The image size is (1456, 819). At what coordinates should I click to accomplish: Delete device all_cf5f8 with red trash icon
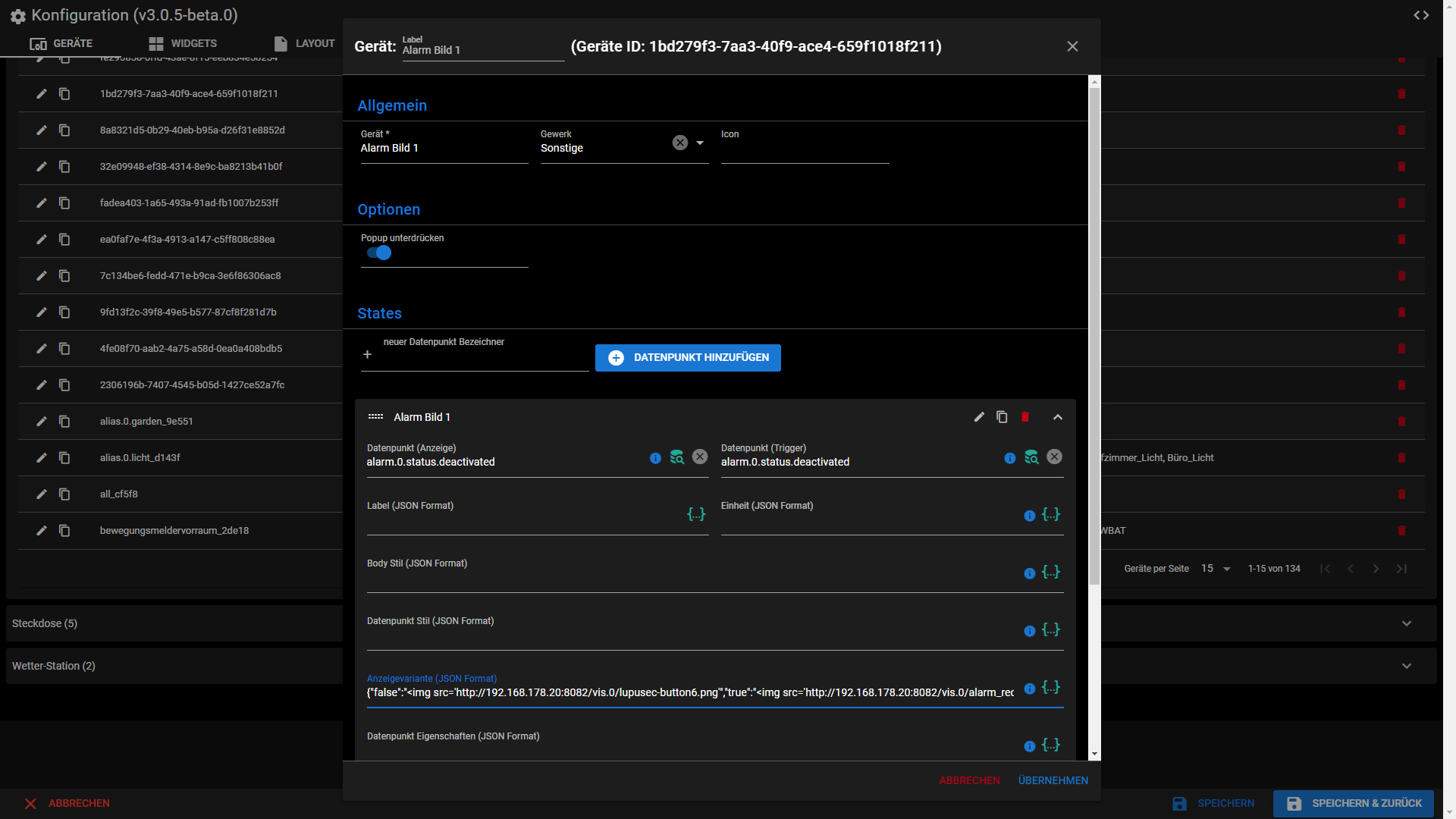1401,494
